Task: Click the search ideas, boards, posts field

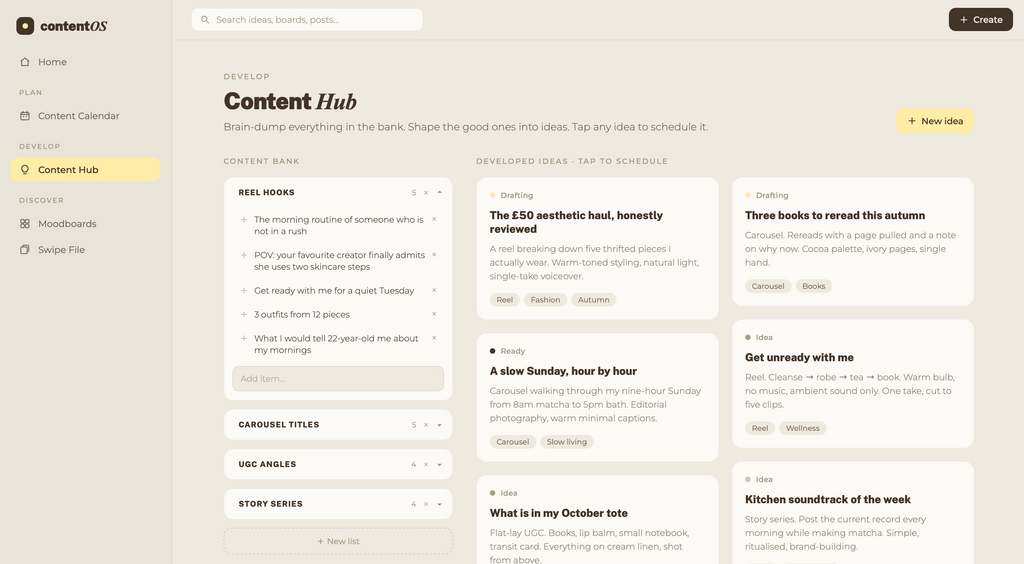Action: click(307, 20)
